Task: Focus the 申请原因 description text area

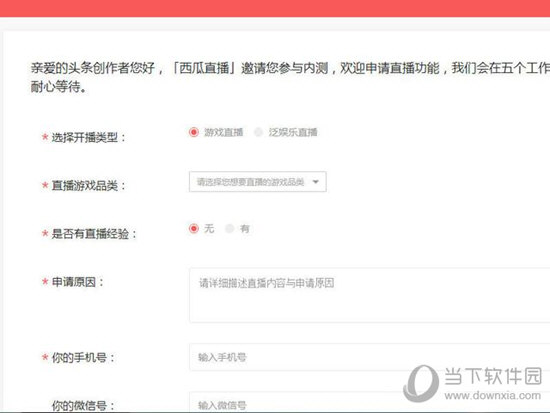Action: pos(370,295)
